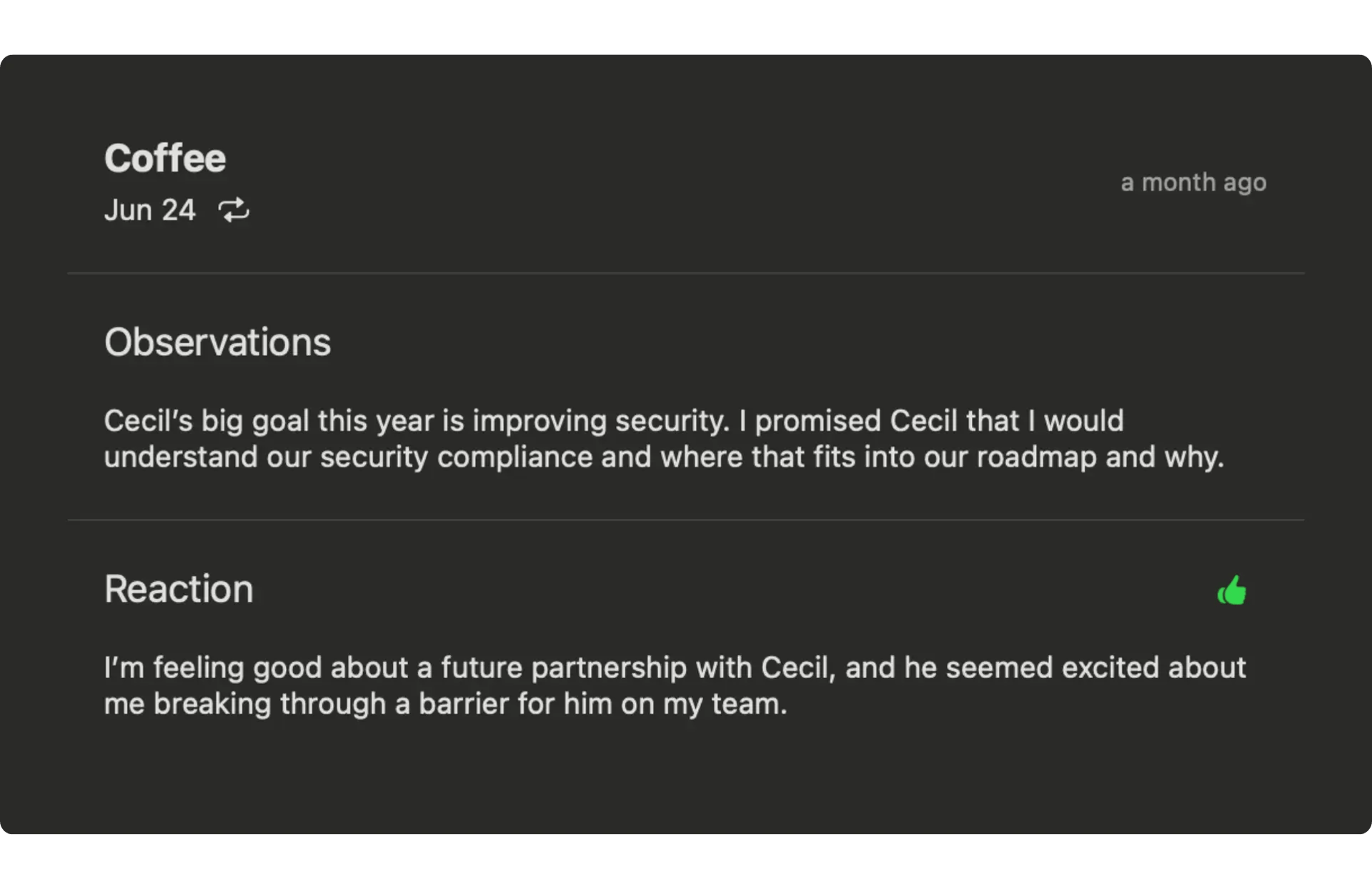Select the Observations section heading
Image resolution: width=1372 pixels, height=889 pixels.
218,342
